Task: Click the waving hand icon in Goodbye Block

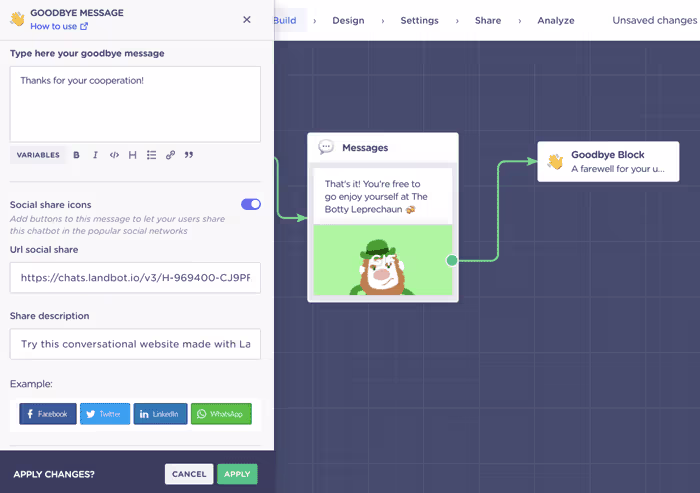Action: [555, 162]
